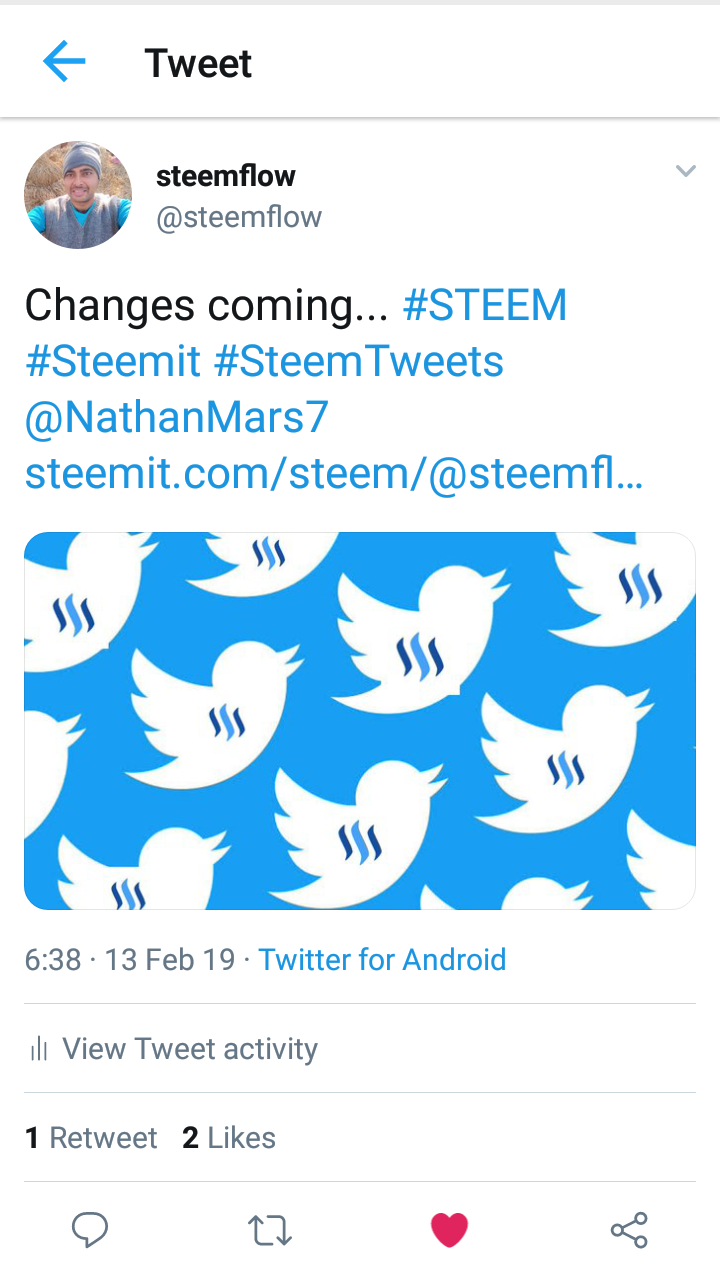Show the 1 Retweet list
Screen dimensions: 720x1271
point(91,1138)
